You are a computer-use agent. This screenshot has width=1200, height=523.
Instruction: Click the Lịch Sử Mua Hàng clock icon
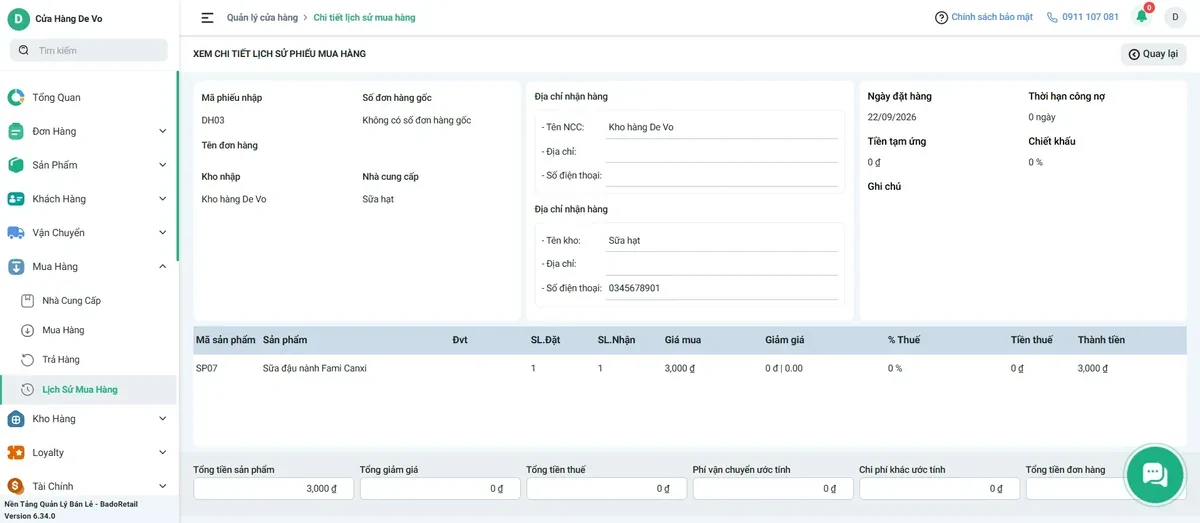click(x=28, y=389)
